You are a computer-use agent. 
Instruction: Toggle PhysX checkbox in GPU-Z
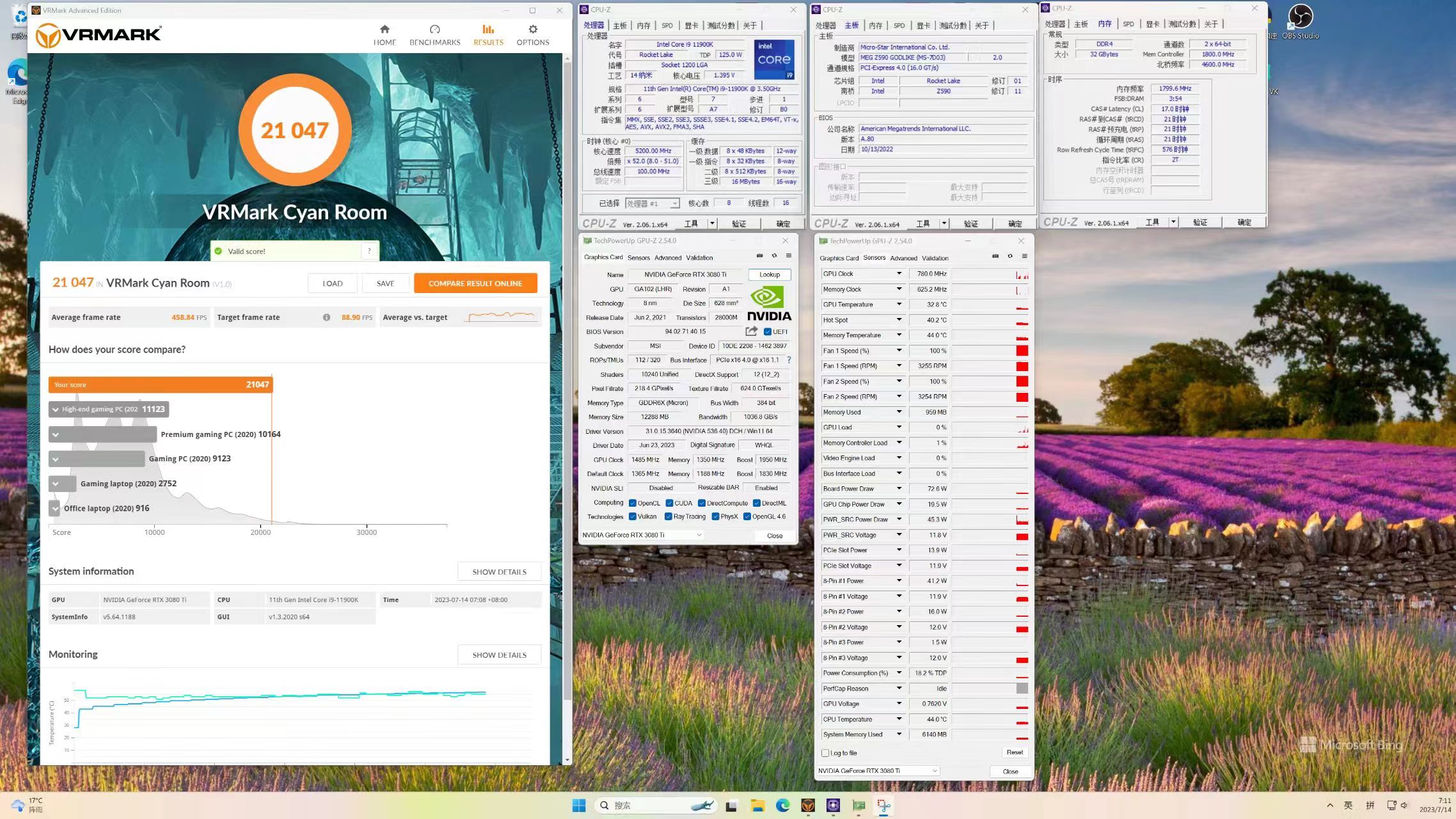click(x=715, y=516)
